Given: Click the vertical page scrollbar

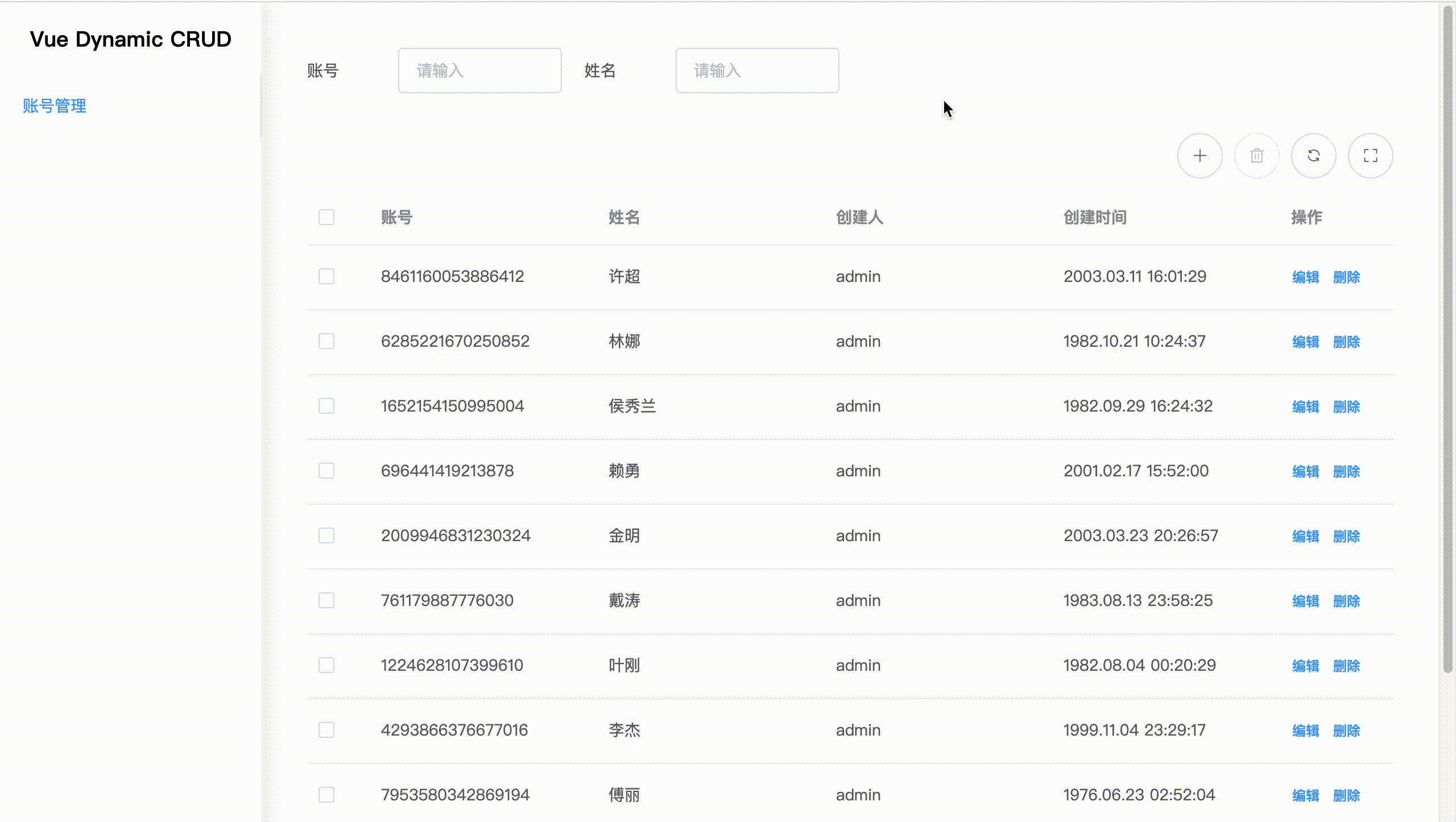Looking at the screenshot, I should tap(1448, 341).
